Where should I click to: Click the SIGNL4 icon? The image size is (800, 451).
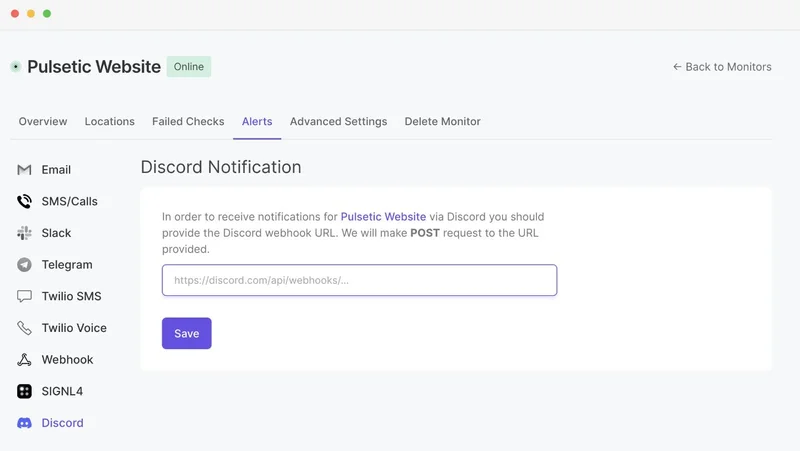point(24,391)
